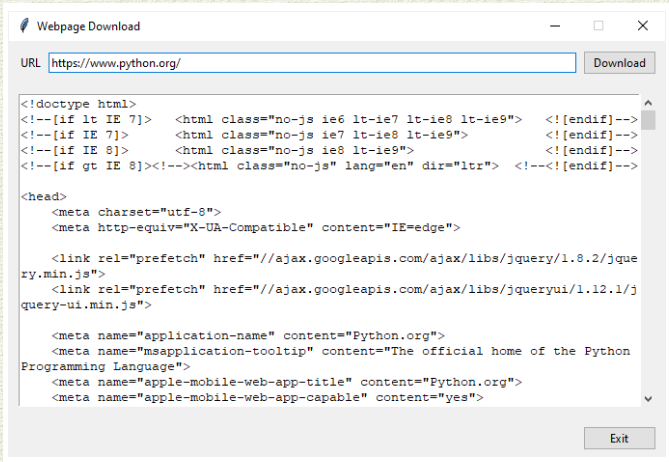Click the 'if gt IE 8' comment line
The image size is (669, 462).
(x=329, y=166)
